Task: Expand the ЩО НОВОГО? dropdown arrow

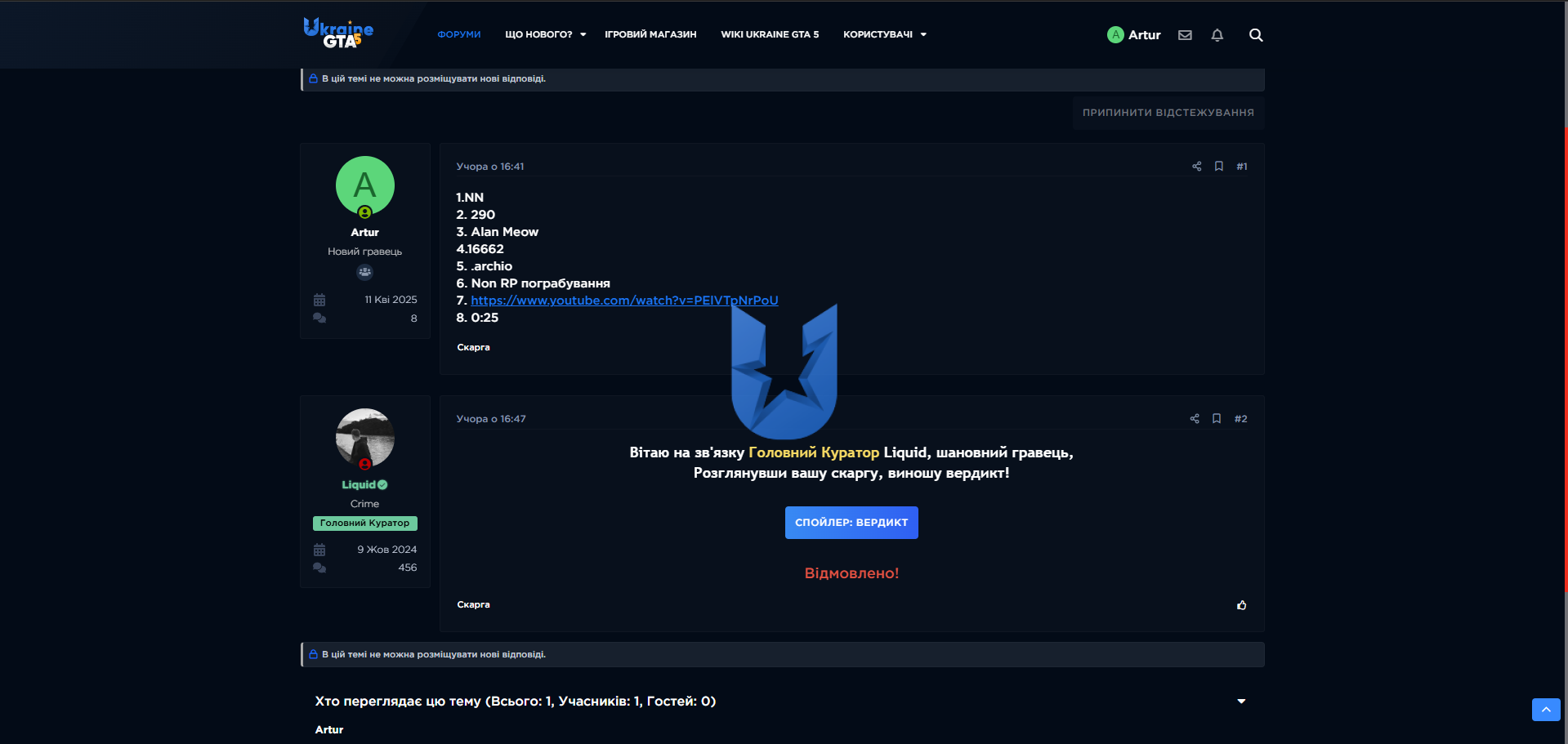Action: [x=583, y=35]
